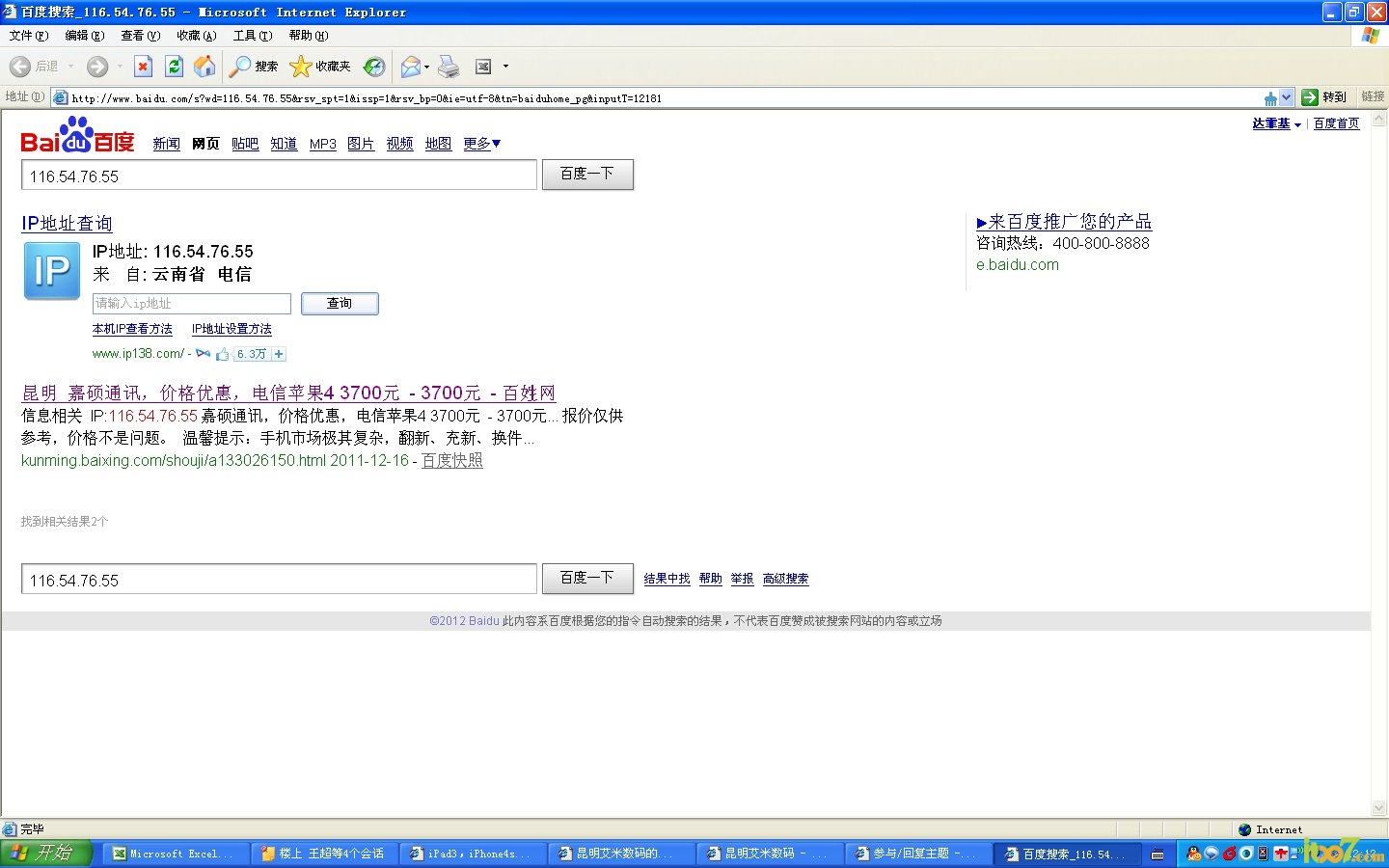This screenshot has height=868, width=1389.
Task: Click the share icon after www.ip138.com
Action: 203,354
